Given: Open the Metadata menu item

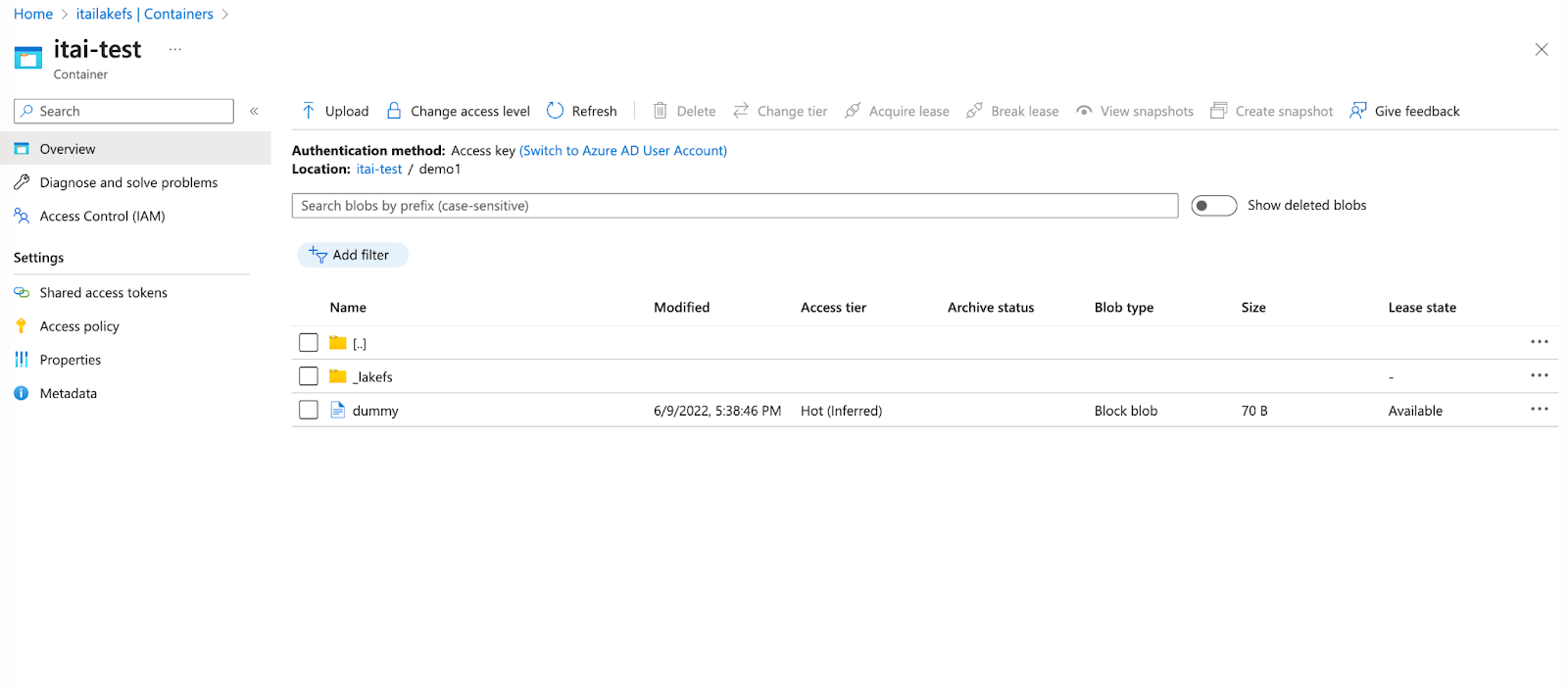Looking at the screenshot, I should [x=135, y=393].
